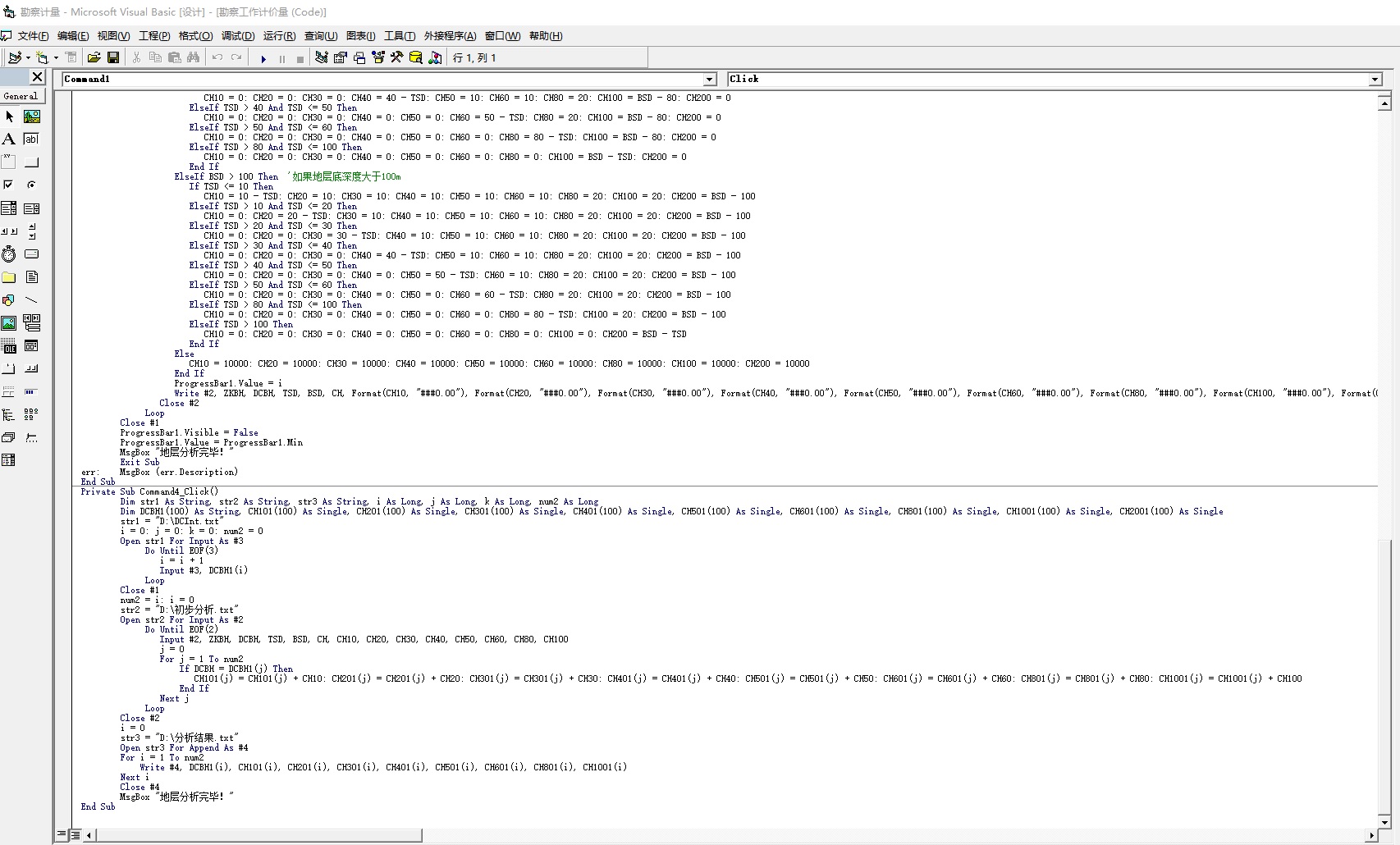The image size is (1400, 845).
Task: Open the Project Explorer from the toolbar
Action: pos(322,57)
